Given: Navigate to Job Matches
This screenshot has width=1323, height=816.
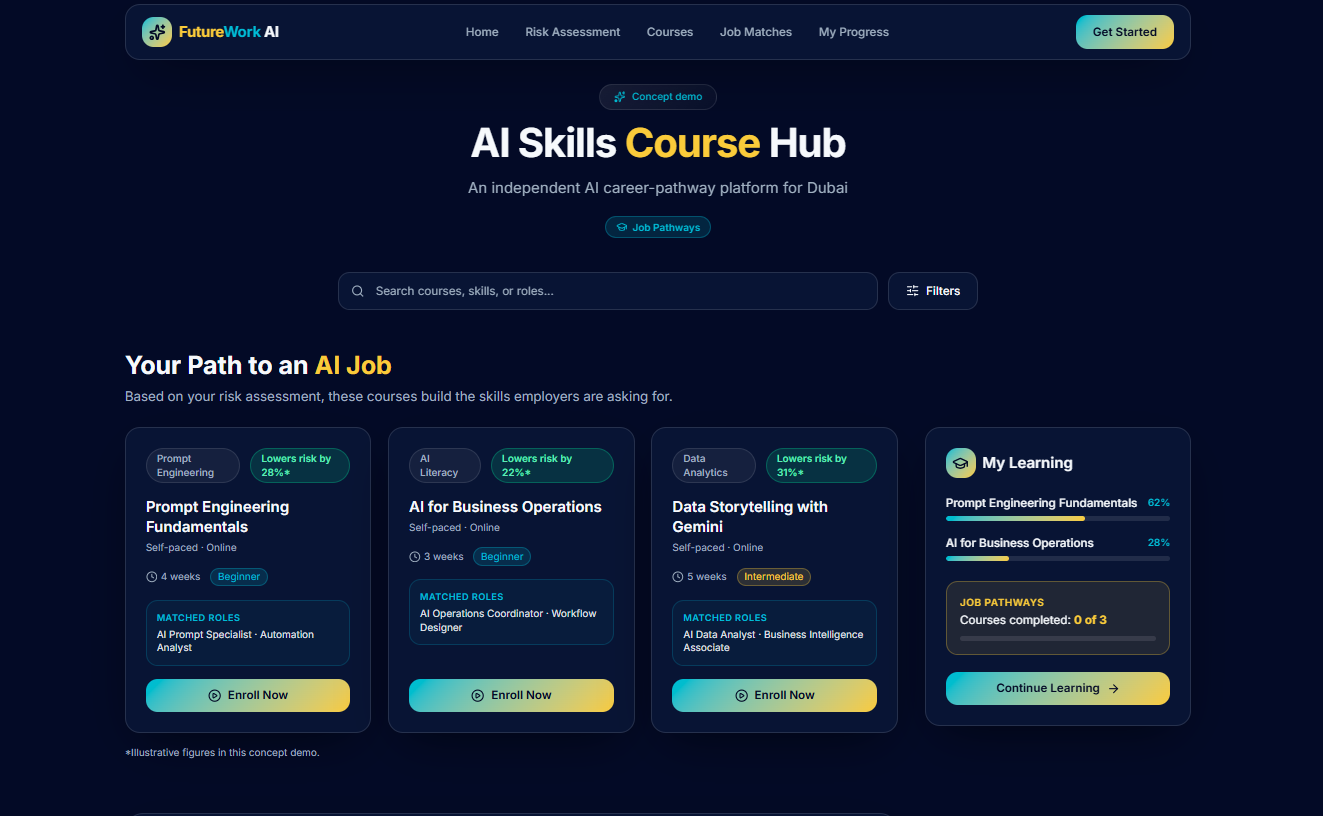Looking at the screenshot, I should (x=756, y=32).
